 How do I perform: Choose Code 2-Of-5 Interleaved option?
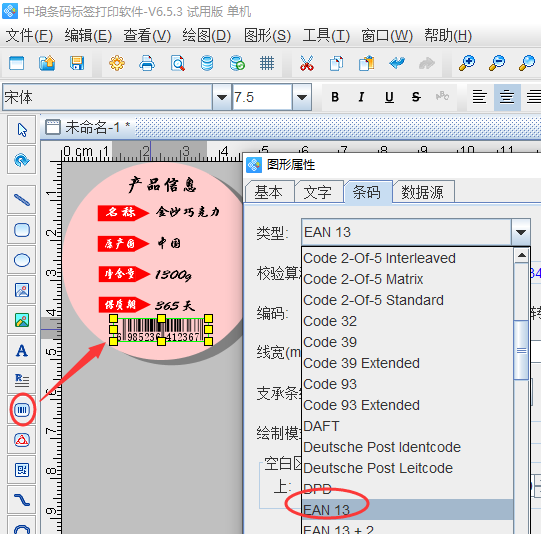coord(407,258)
